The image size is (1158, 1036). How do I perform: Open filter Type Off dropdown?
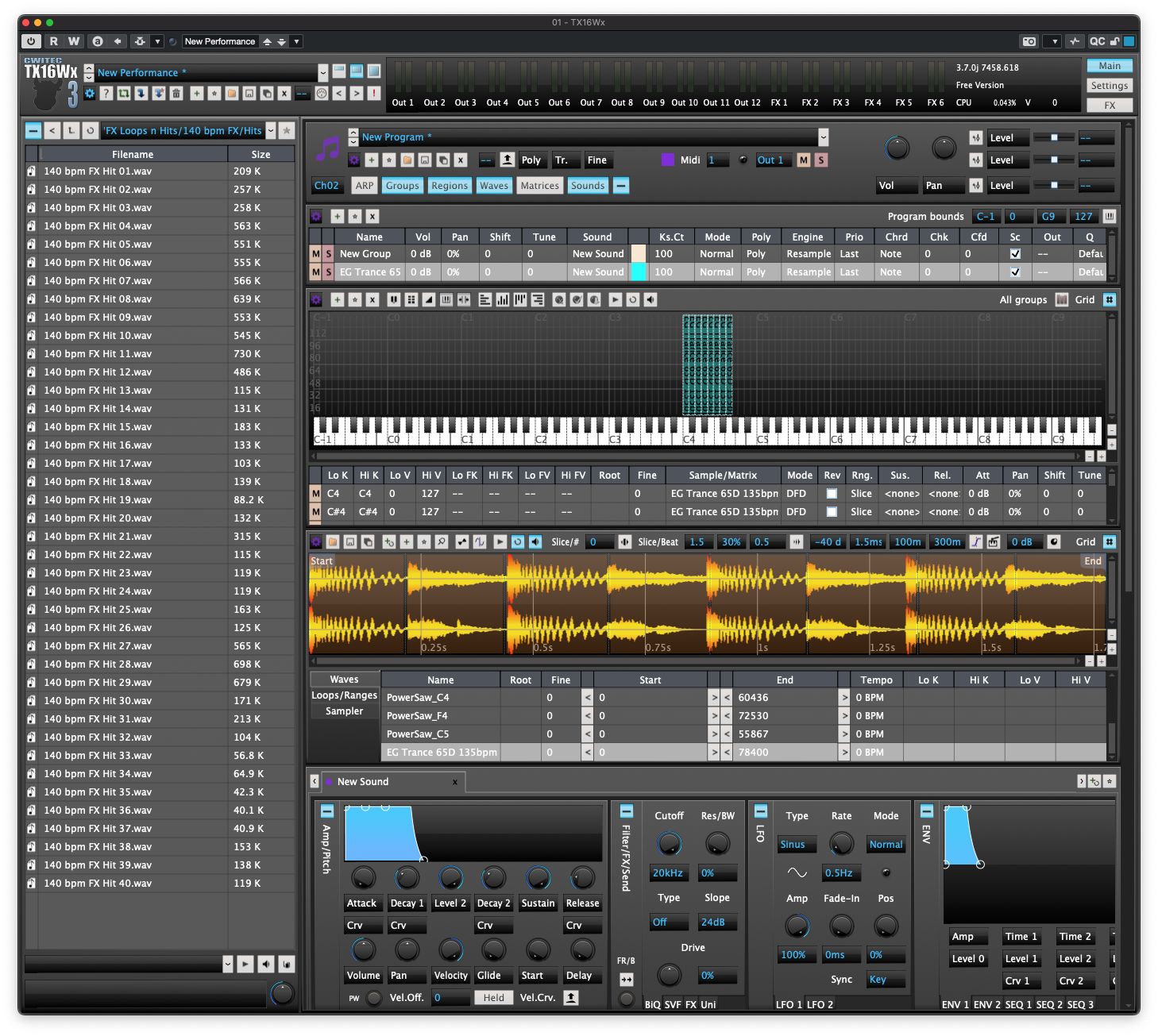coord(669,922)
